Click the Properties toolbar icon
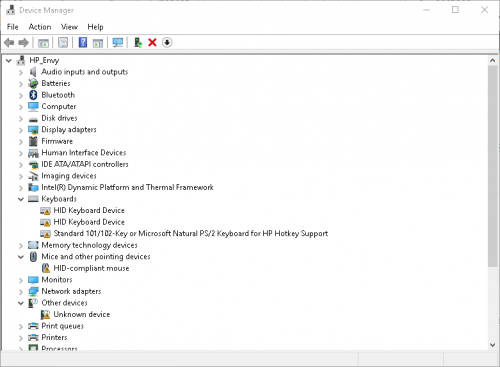This screenshot has height=367, width=500. (x=63, y=43)
